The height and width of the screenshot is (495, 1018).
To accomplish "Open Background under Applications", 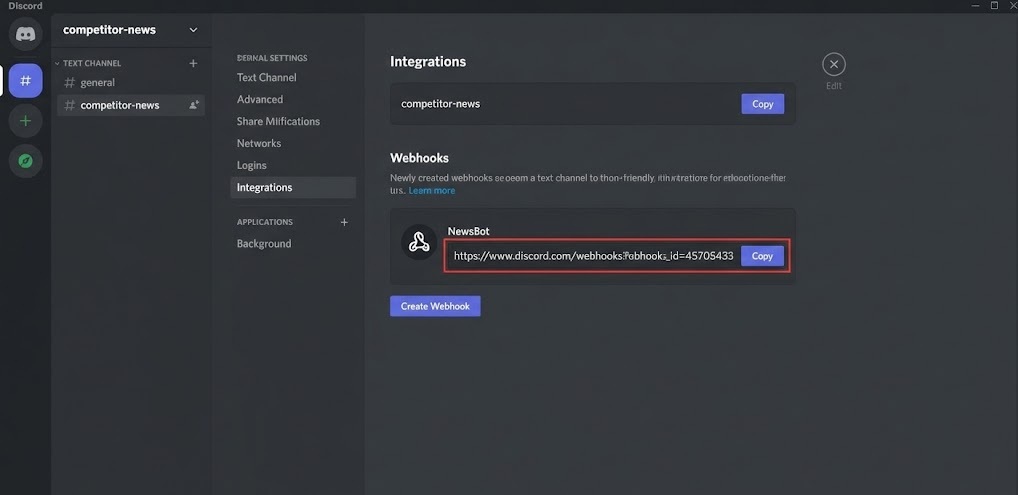I will [264, 244].
